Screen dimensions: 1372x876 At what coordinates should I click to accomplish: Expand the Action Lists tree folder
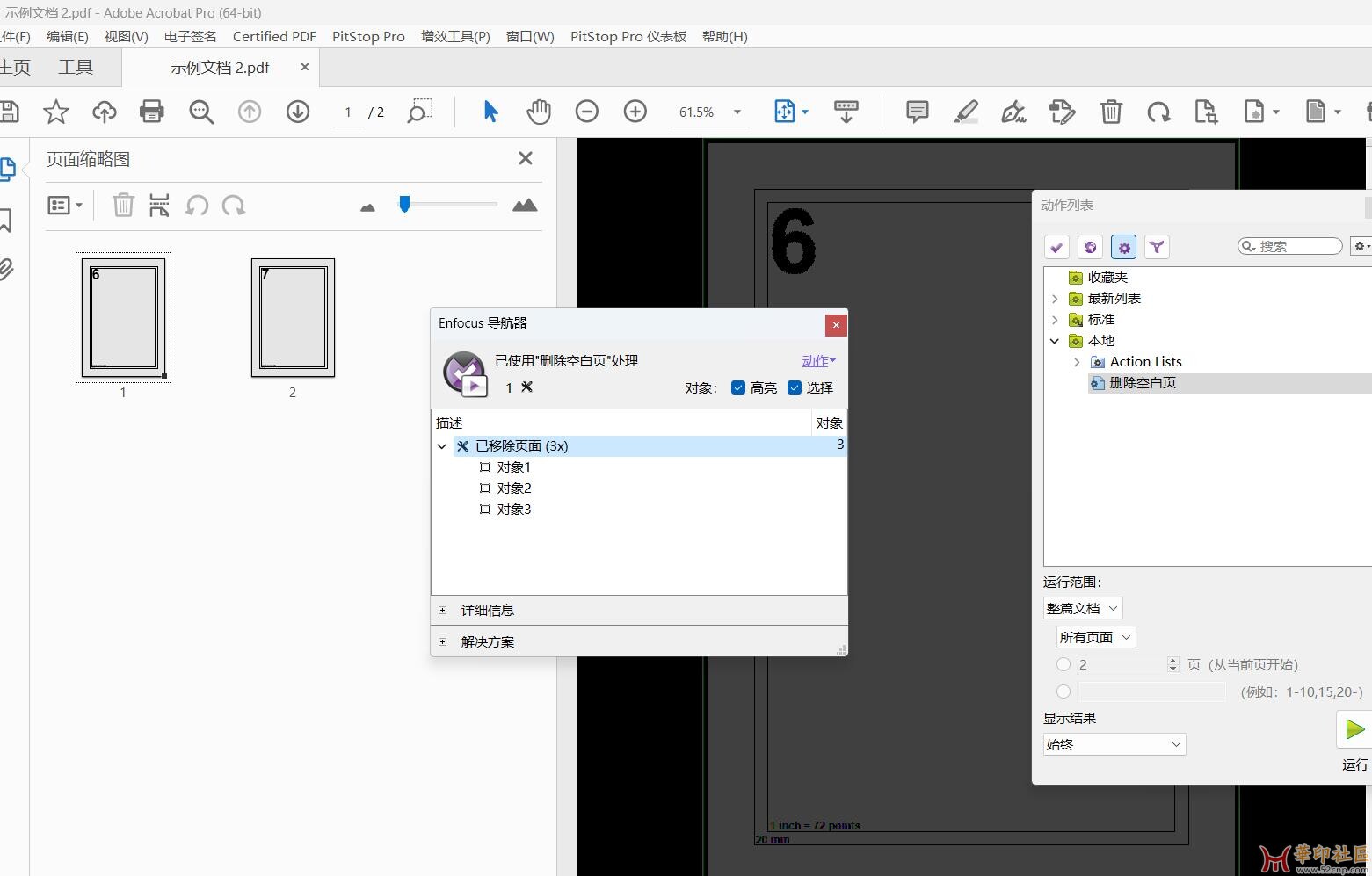1077,362
